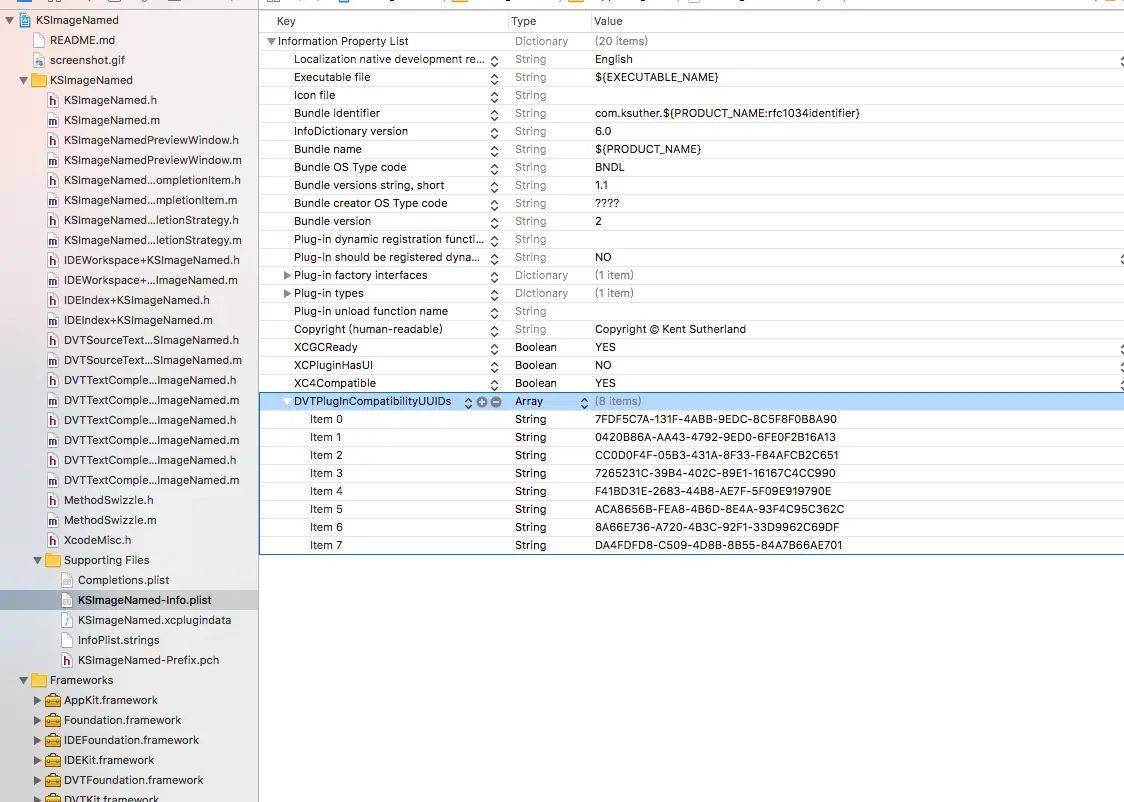Screen dimensions: 1124x802
Task: Open key stepper for XCGCReady
Action: point(494,348)
